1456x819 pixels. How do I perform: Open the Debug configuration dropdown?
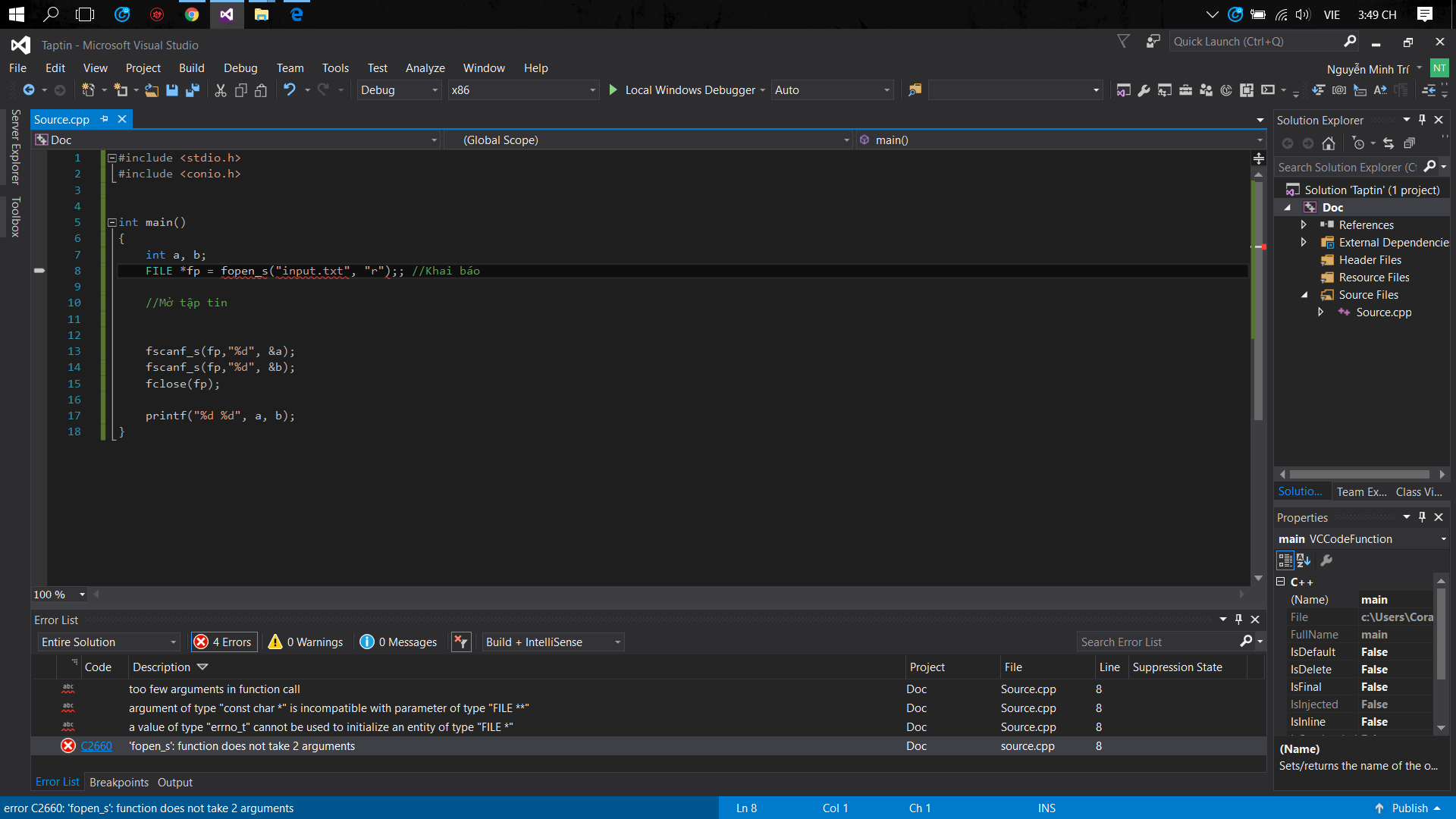pos(399,90)
